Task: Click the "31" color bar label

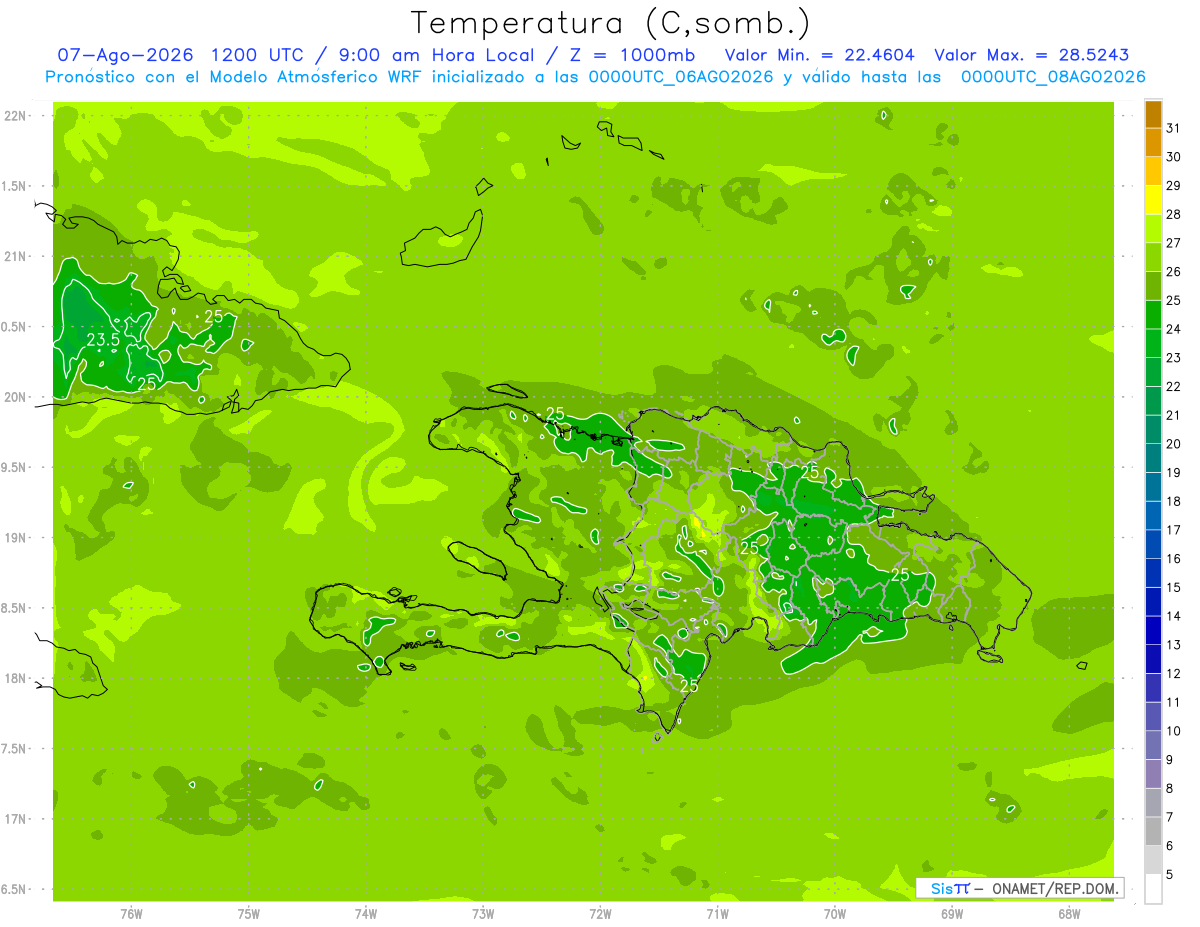Action: pyautogui.click(x=1174, y=128)
